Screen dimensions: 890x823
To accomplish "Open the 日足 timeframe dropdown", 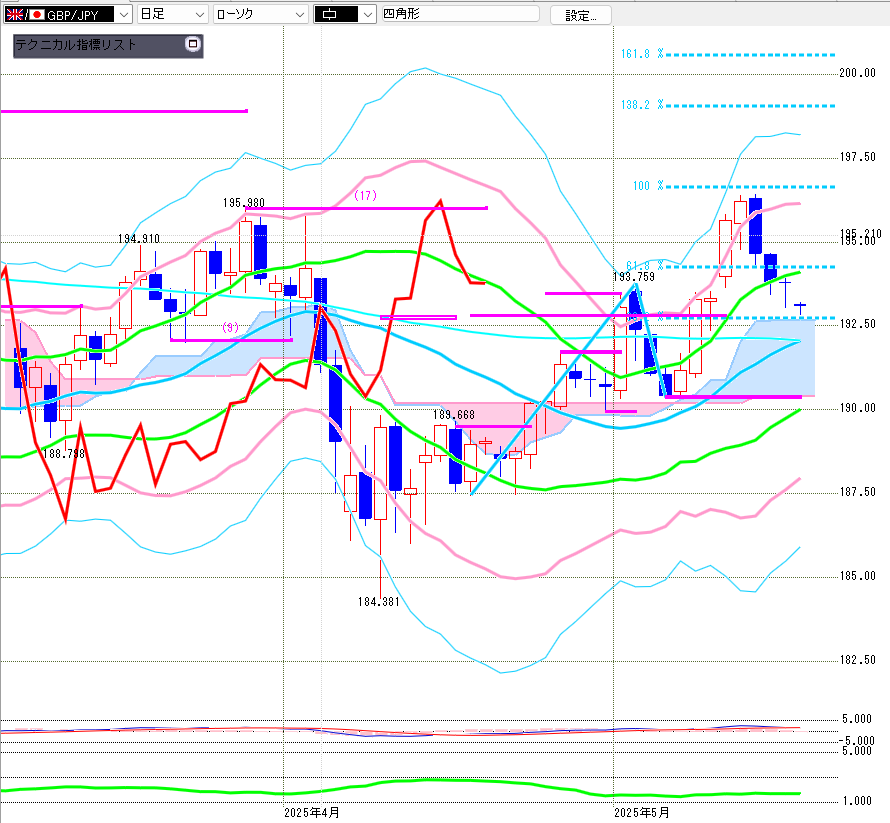I will [173, 14].
